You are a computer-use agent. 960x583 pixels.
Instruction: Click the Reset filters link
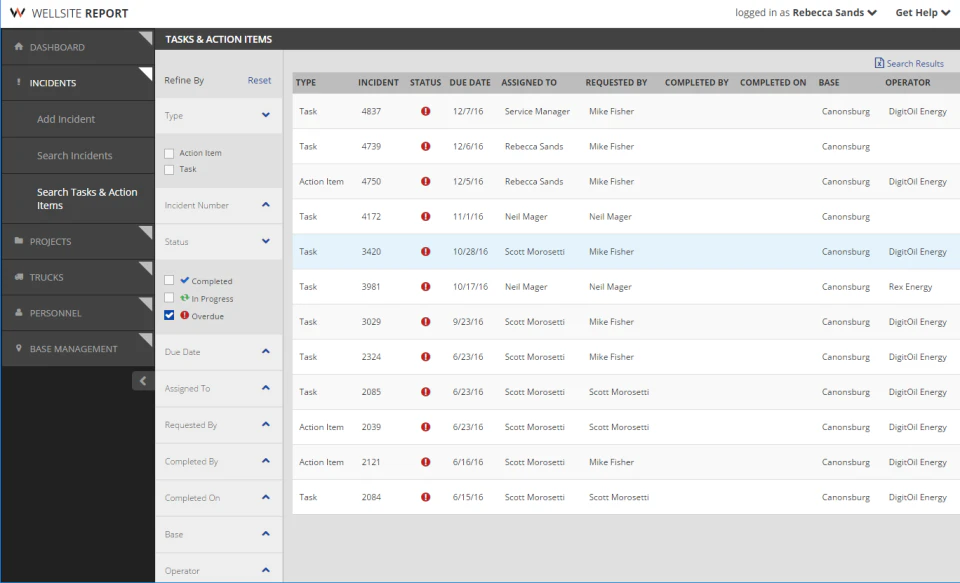pos(259,79)
